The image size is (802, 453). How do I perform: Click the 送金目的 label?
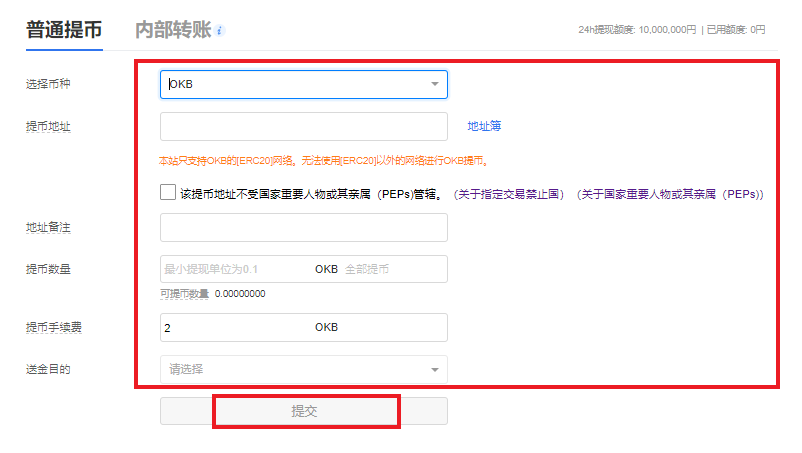click(x=48, y=369)
